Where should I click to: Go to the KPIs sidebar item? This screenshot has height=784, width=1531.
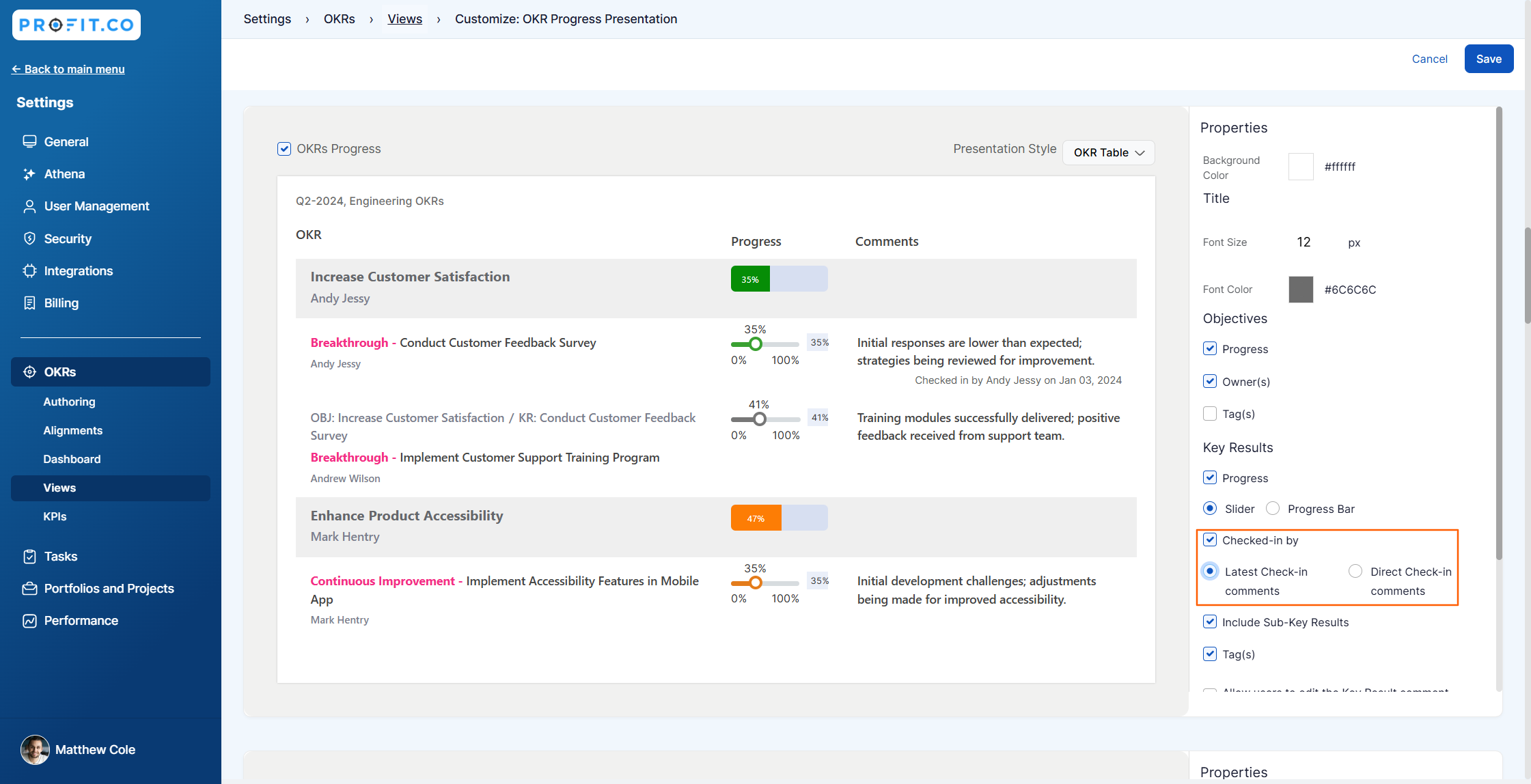click(x=55, y=516)
